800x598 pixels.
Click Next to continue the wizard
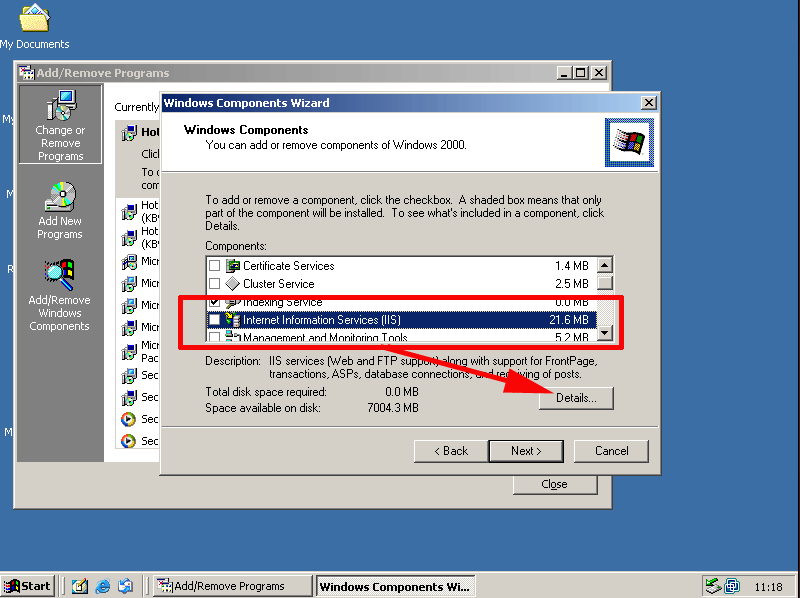point(526,451)
